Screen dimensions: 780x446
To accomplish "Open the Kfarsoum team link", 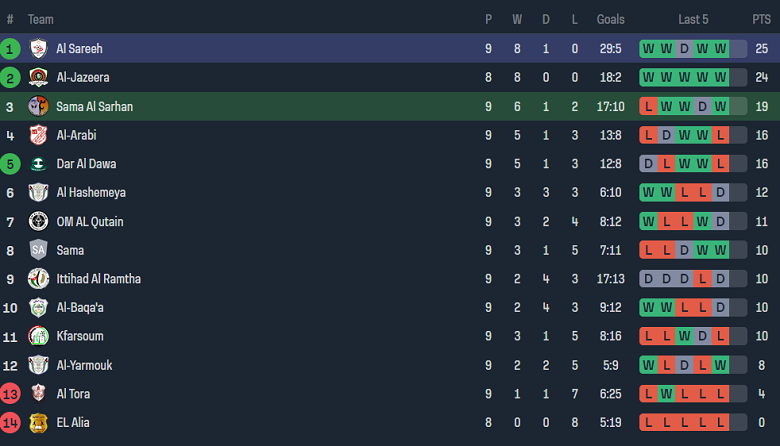I will click(80, 337).
